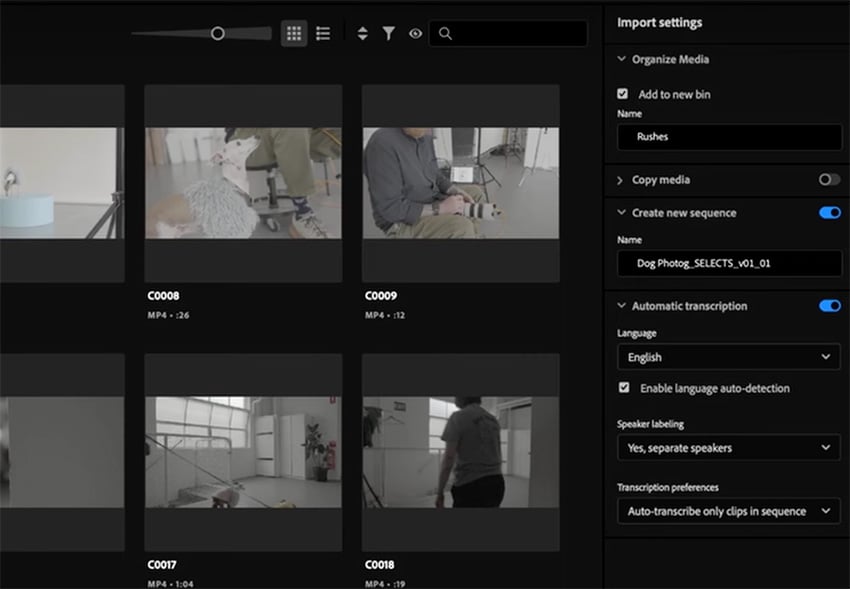Edit the Dog Photog_SELECTS_v01_01 sequence name
Screen dimensions: 850x589
(x=728, y=263)
